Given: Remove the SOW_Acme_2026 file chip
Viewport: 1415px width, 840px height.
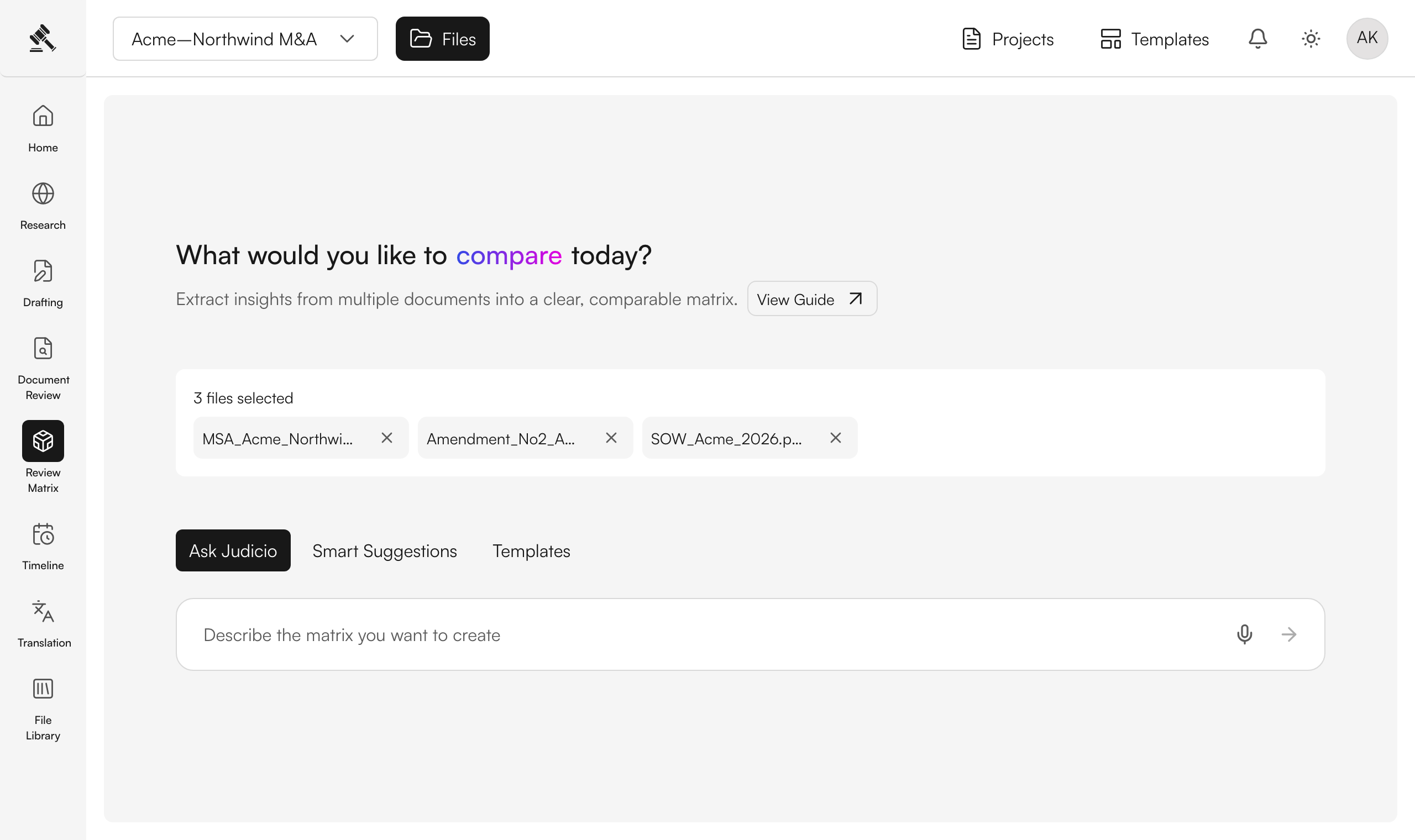Looking at the screenshot, I should (835, 438).
